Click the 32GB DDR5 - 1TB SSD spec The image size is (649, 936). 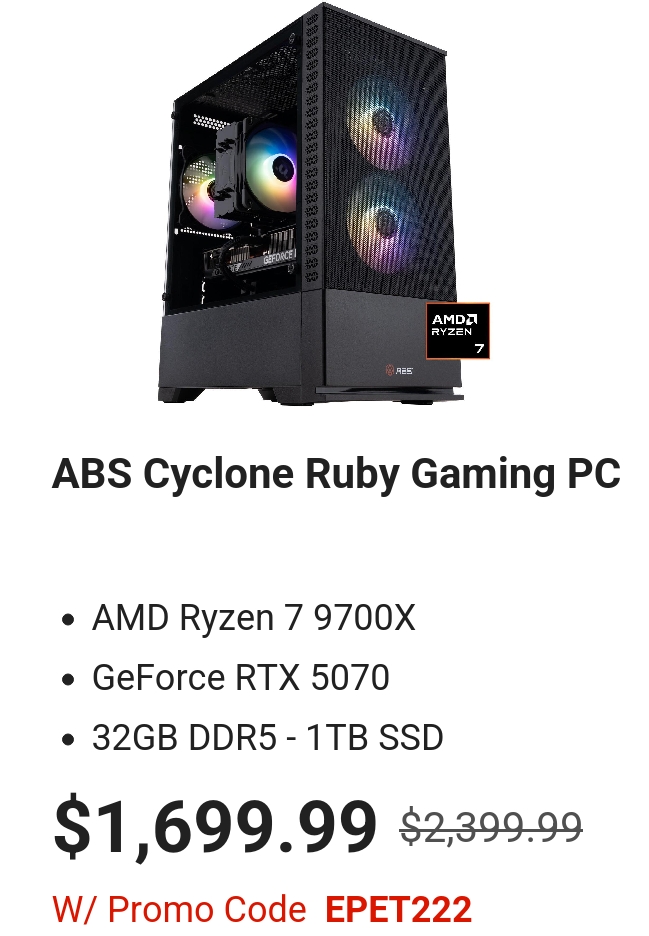tap(267, 737)
